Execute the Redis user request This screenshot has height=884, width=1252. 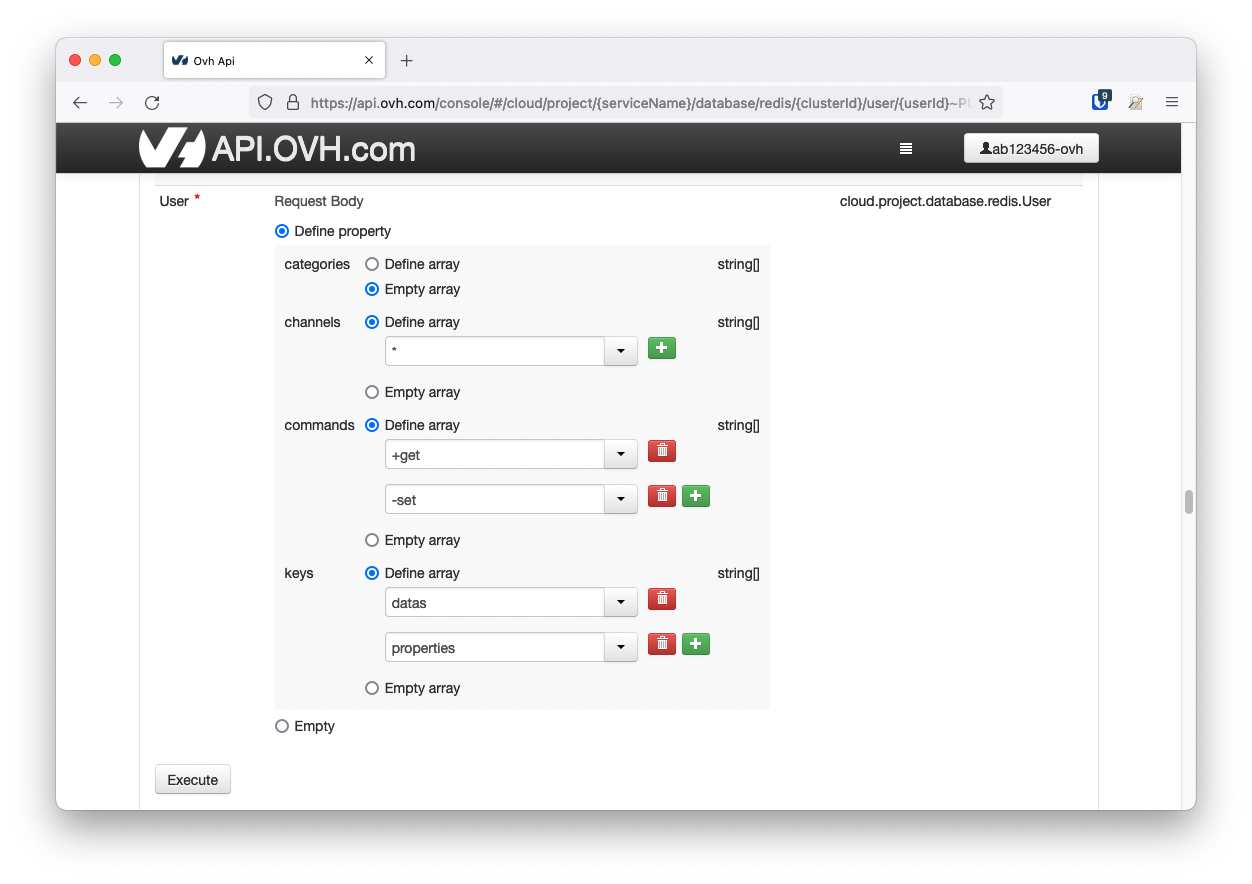pos(192,779)
